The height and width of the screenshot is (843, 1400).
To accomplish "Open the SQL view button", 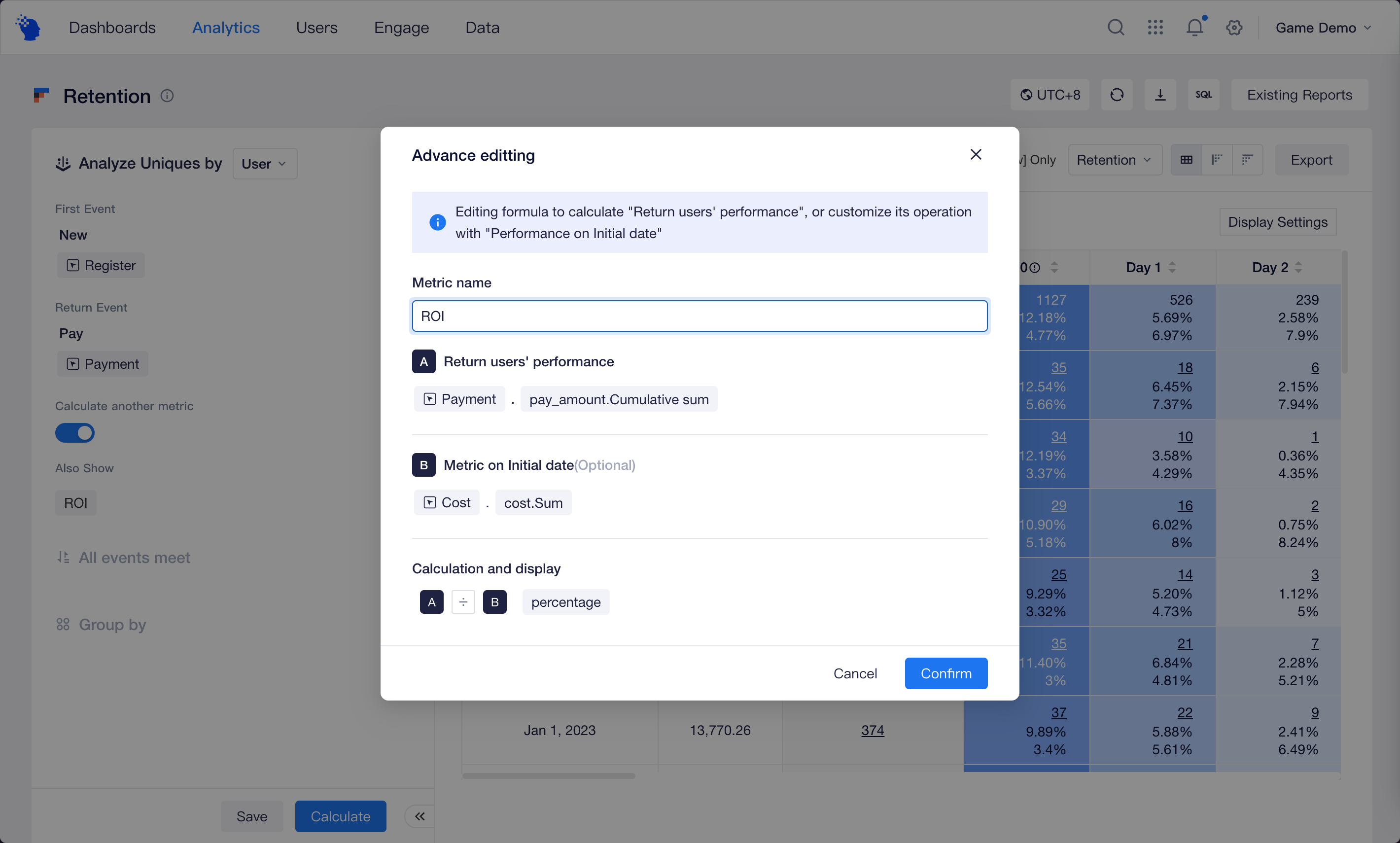I will 1203,95.
